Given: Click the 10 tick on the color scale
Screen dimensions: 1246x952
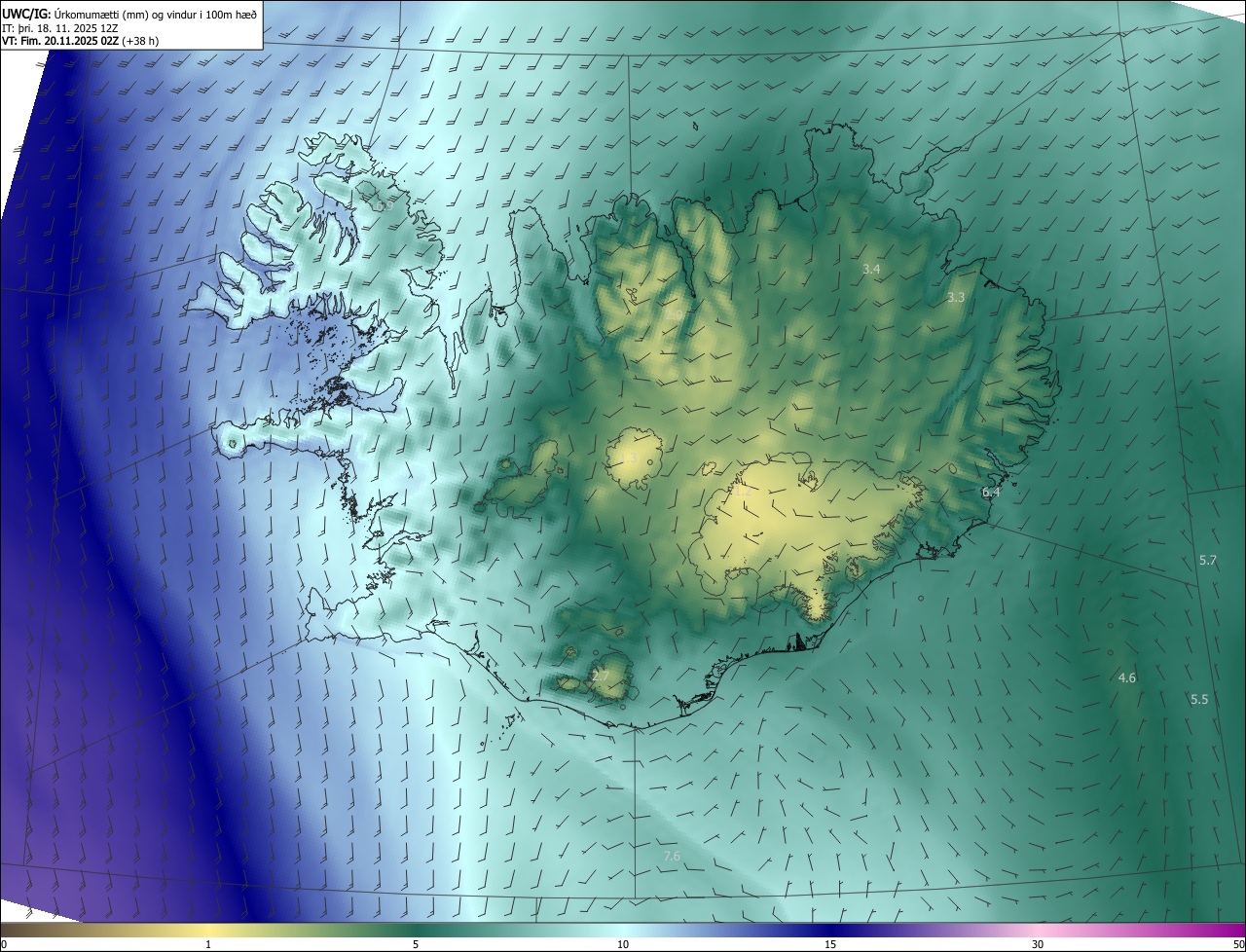Looking at the screenshot, I should 623,944.
